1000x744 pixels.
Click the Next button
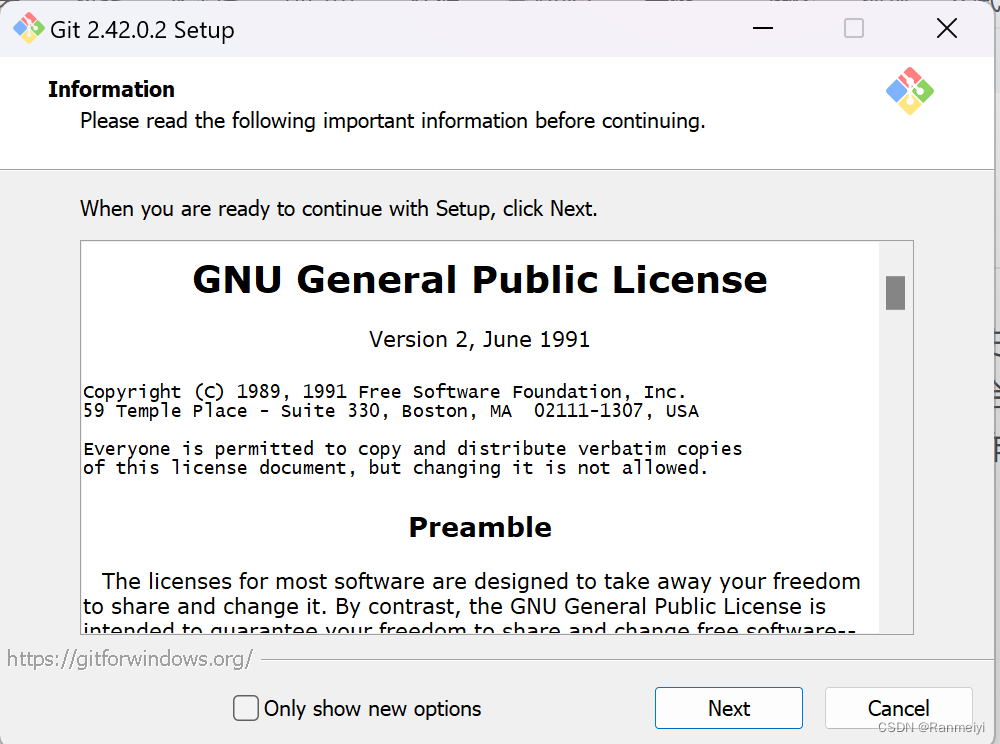click(728, 708)
